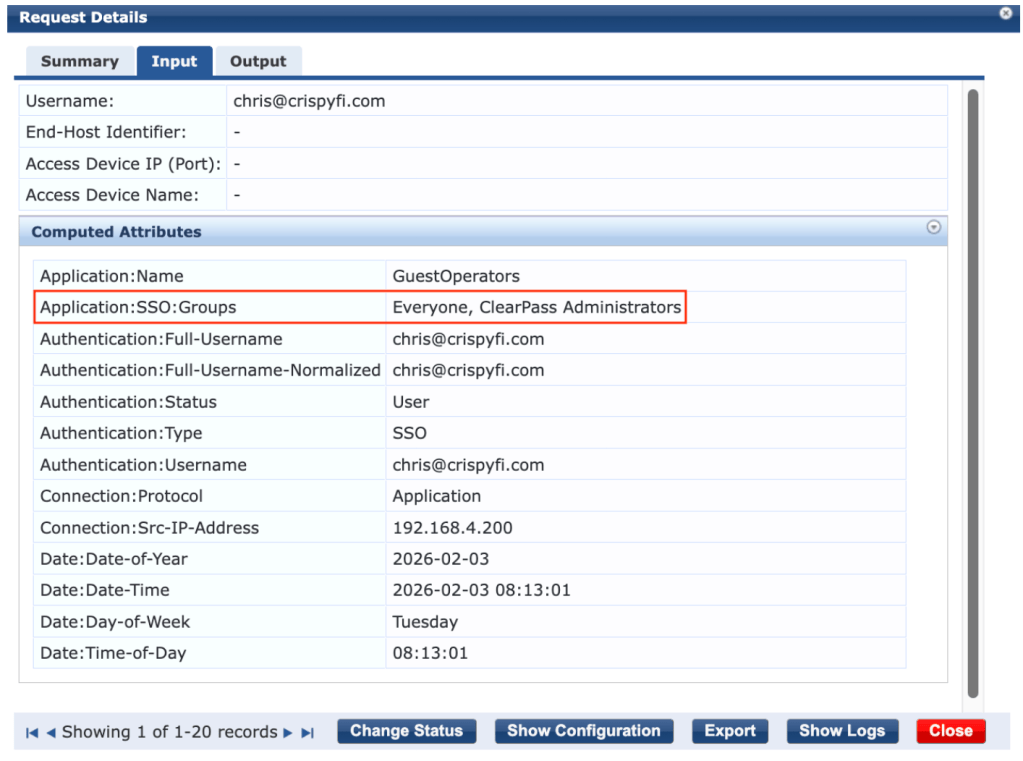Screen dimensions: 1023x761
Task: Go to the first record using pagination
Action: 32,733
